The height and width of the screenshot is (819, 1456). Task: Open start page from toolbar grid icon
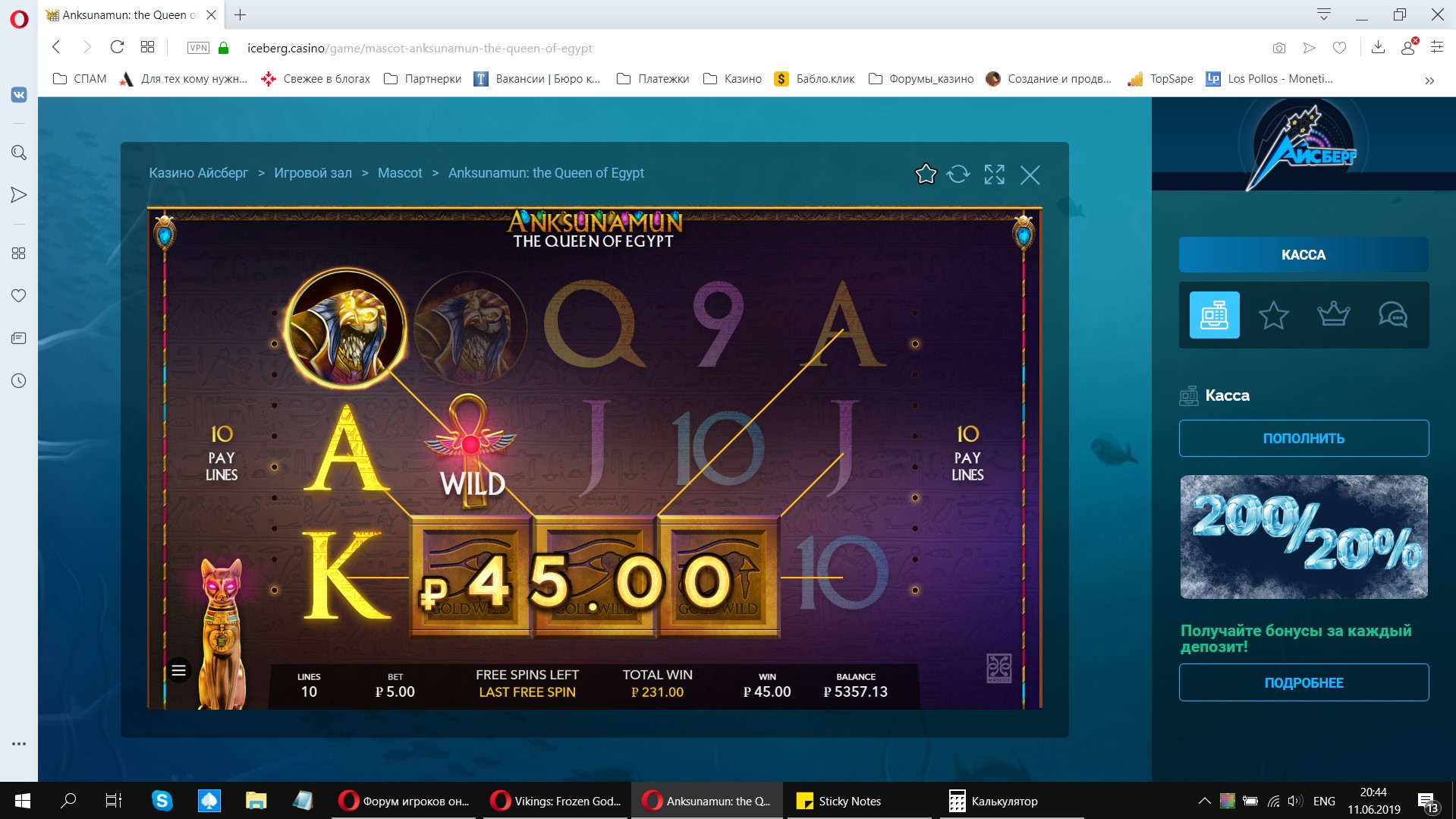(147, 47)
